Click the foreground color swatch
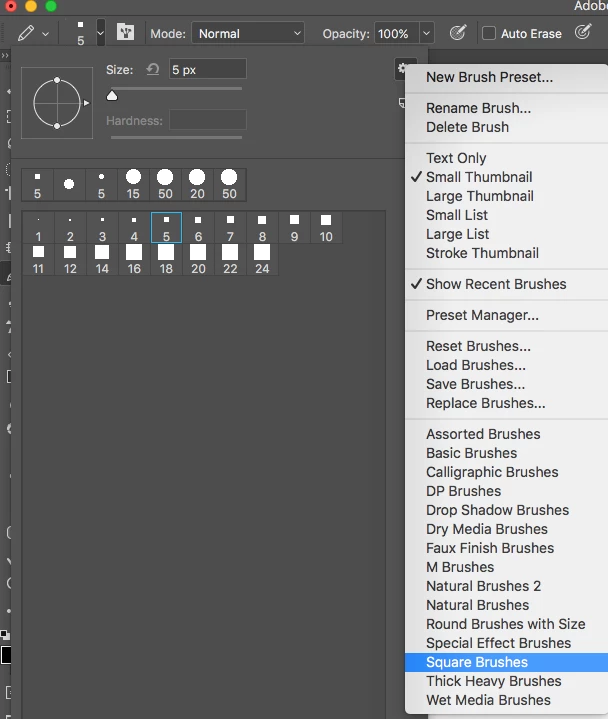This screenshot has width=608, height=719. (6, 655)
